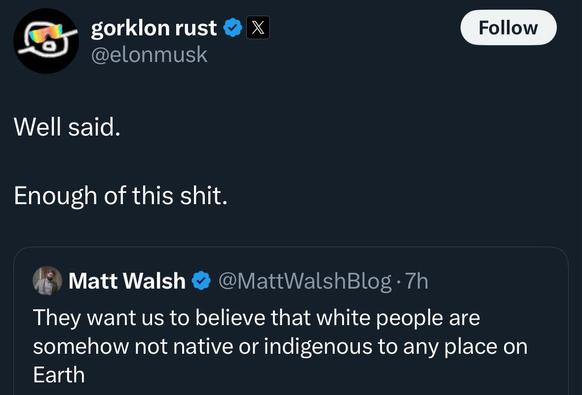Visit the @MattWalshBlog handle
The width and height of the screenshot is (582, 395).
click(x=304, y=281)
